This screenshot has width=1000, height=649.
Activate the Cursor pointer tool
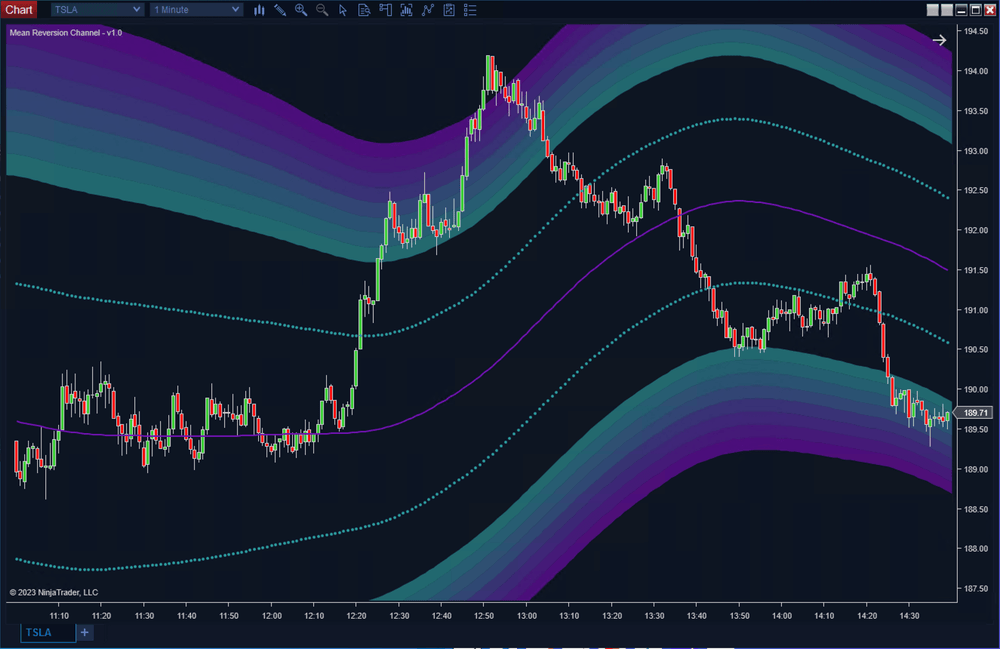coord(343,10)
